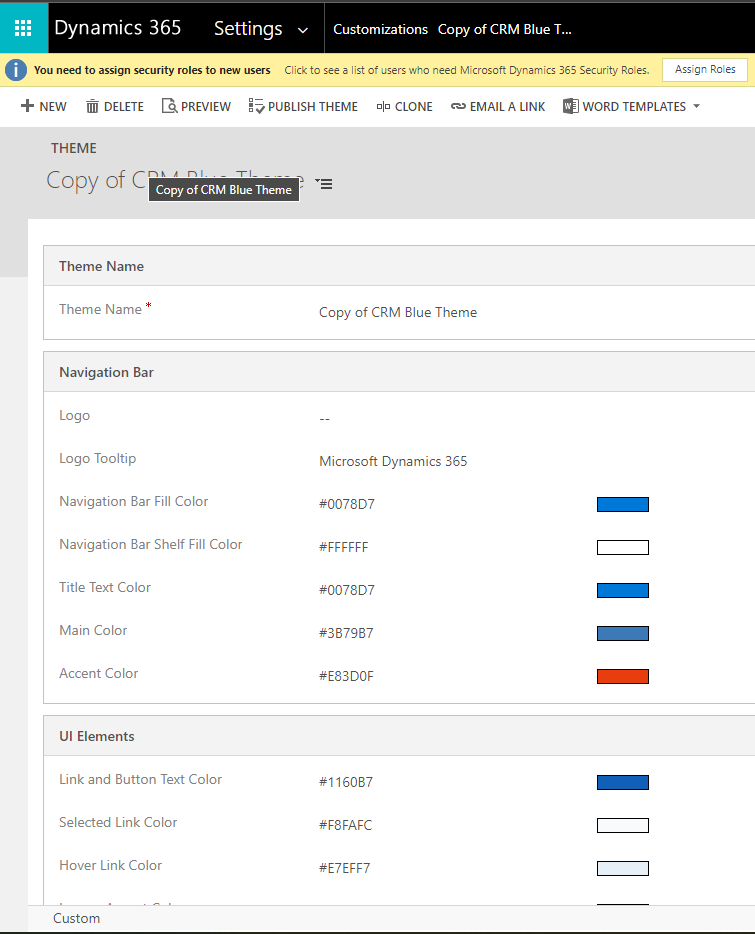755x934 pixels.
Task: Edit Title Text Color value #0078D7
Action: coord(347,590)
